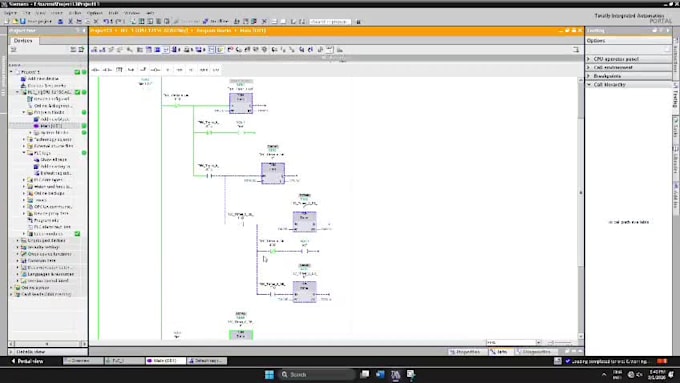Adjust the editor zoom slider
This screenshot has height=383, width=680.
click(562, 342)
